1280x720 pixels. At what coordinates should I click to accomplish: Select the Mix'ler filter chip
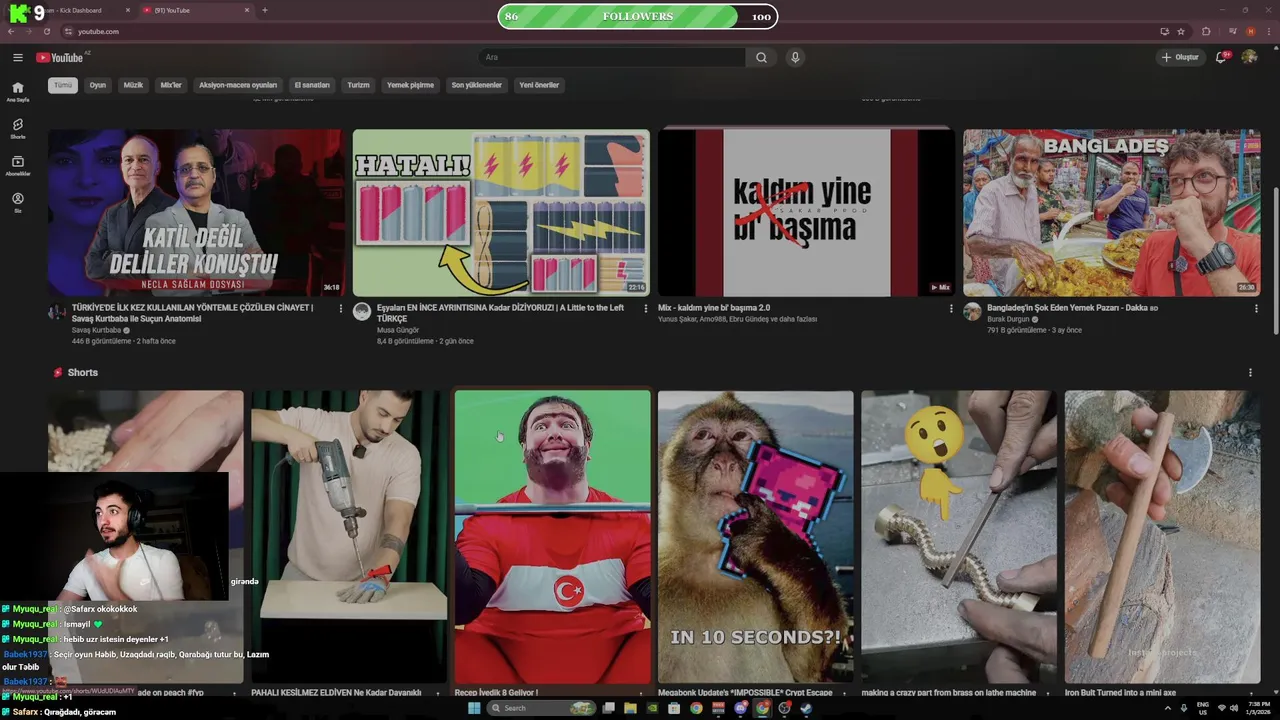[171, 85]
